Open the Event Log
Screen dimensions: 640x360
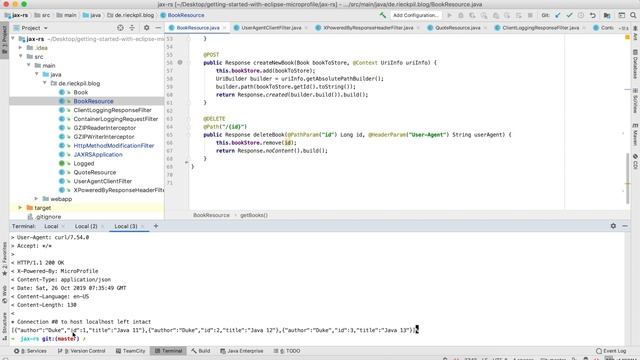pyautogui.click(x=611, y=351)
